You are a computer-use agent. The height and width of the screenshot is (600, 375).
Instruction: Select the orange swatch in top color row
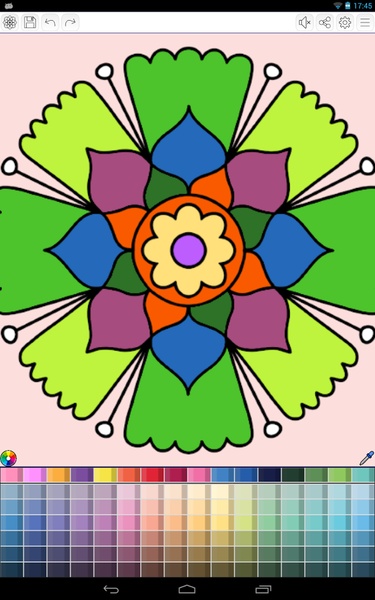click(59, 475)
